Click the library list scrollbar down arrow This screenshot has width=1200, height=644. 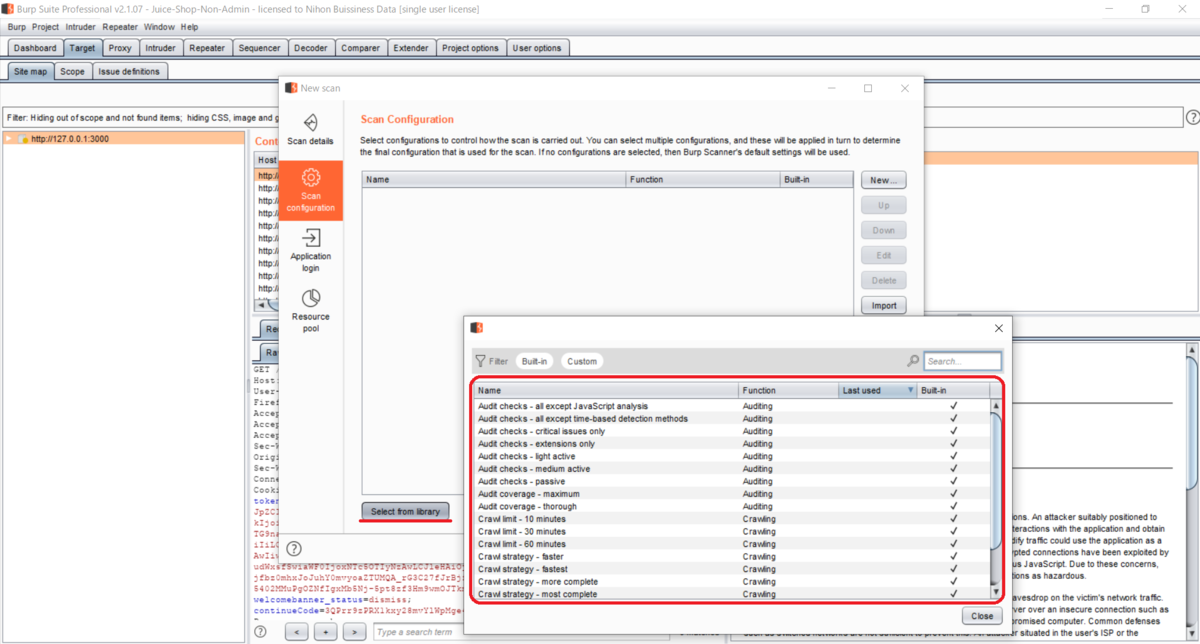[995, 593]
